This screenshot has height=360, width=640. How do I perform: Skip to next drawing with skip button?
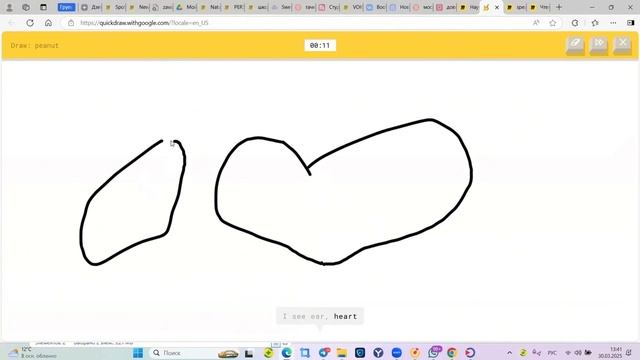coord(599,45)
